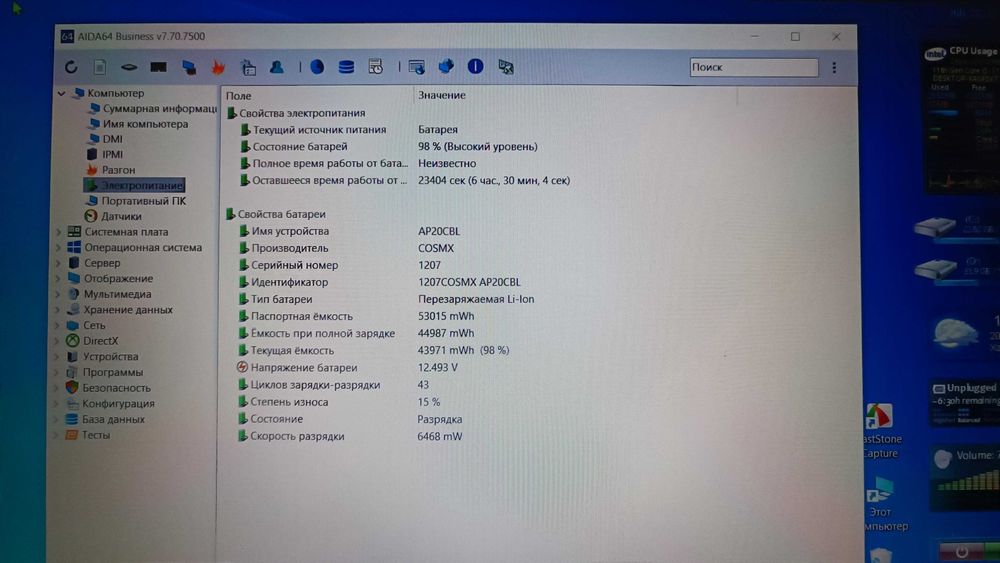Select the Оставшееся время работы row
The width and height of the screenshot is (1000, 563).
(x=405, y=180)
